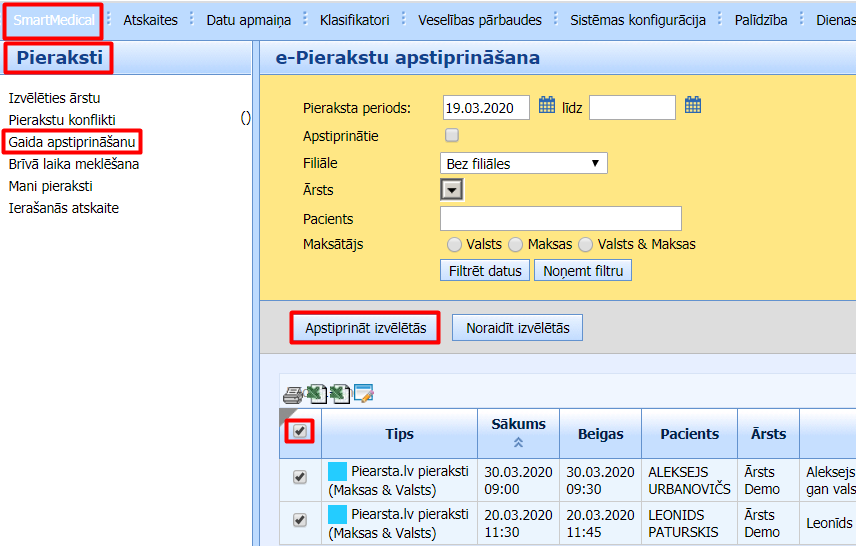Click the first Excel export icon
Viewport: 856px width, 546px height.
pos(315,394)
